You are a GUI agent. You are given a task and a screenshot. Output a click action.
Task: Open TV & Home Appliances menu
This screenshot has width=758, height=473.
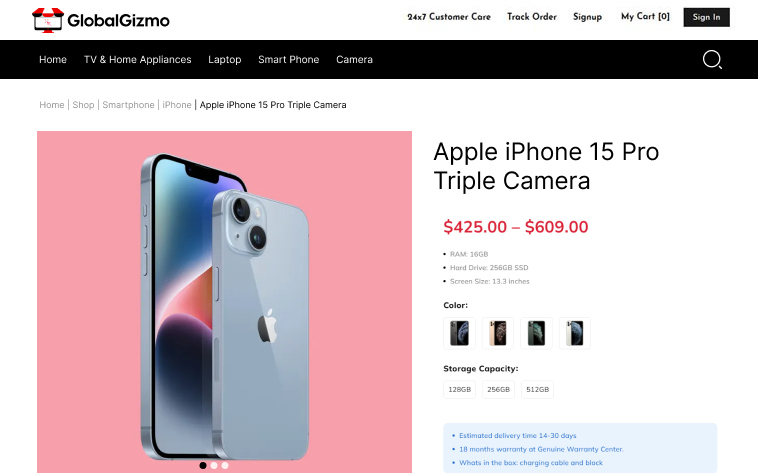click(x=138, y=60)
